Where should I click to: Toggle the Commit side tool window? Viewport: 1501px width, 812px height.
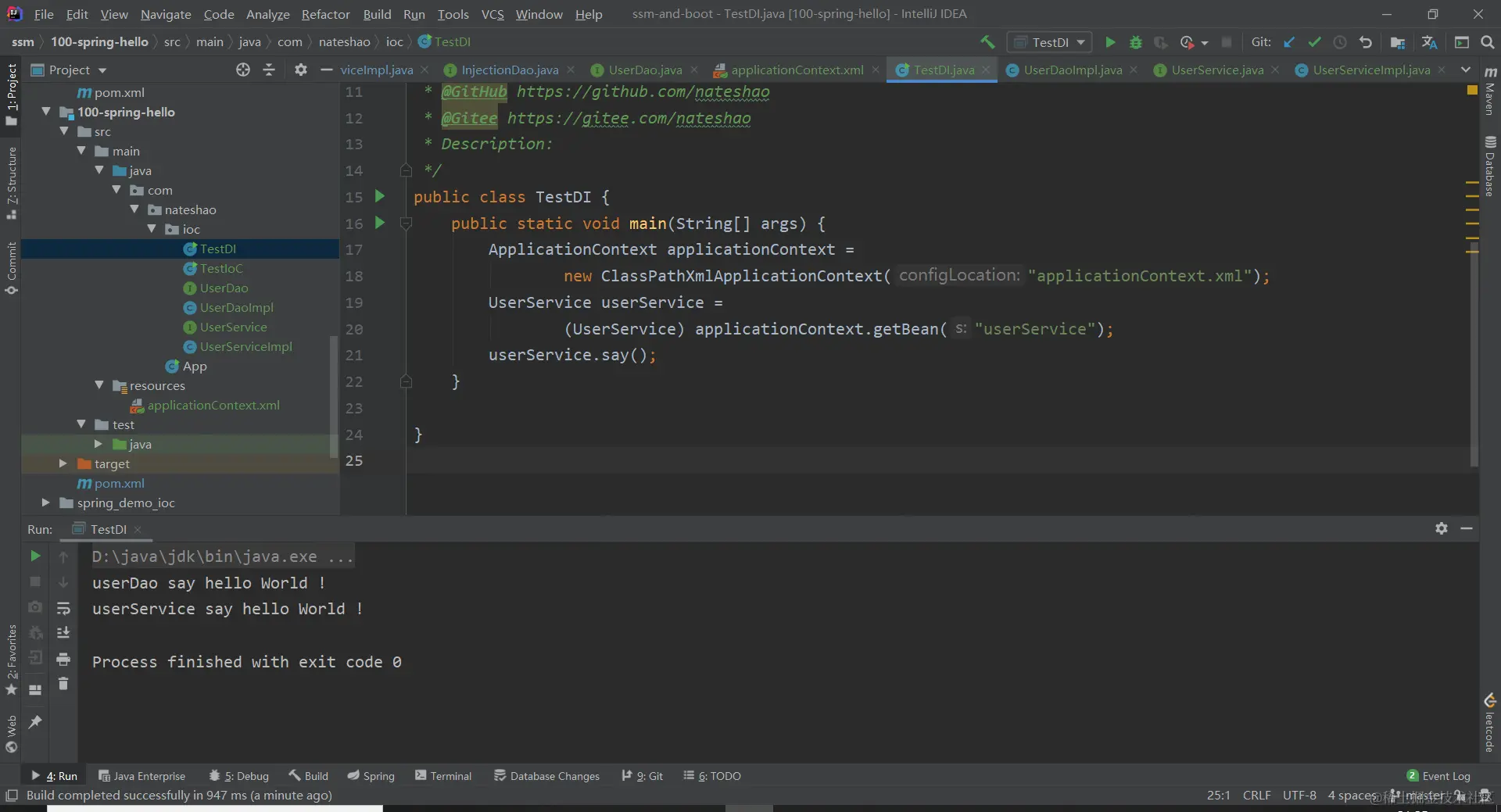12,268
